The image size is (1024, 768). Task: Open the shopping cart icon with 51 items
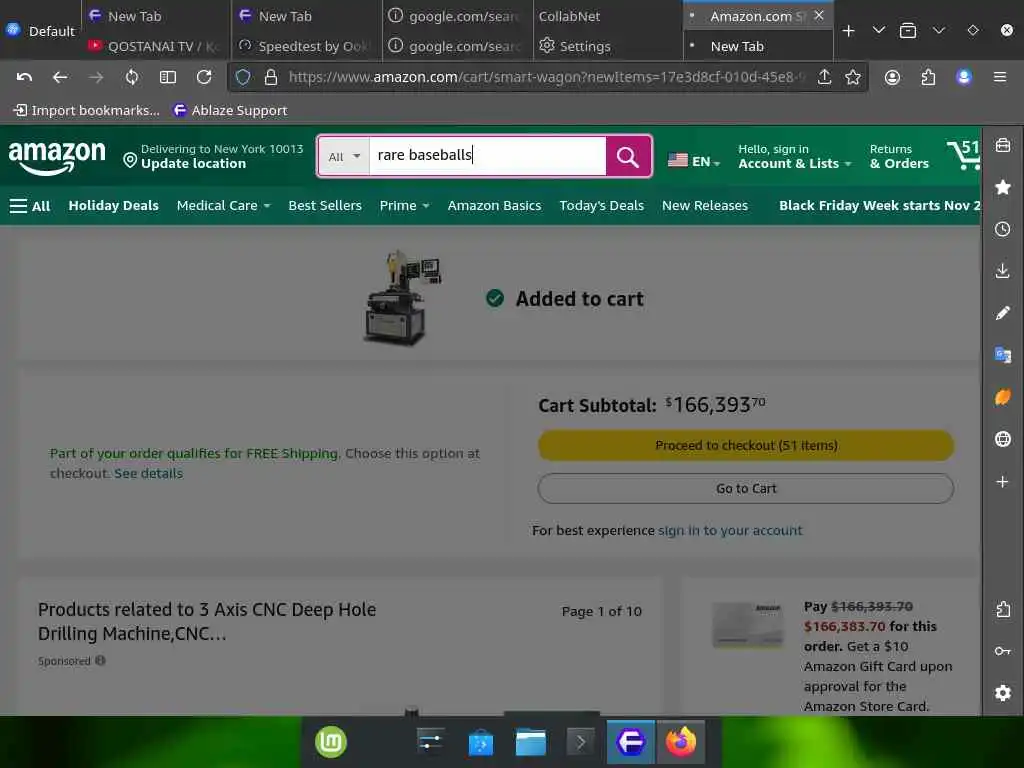tap(964, 155)
